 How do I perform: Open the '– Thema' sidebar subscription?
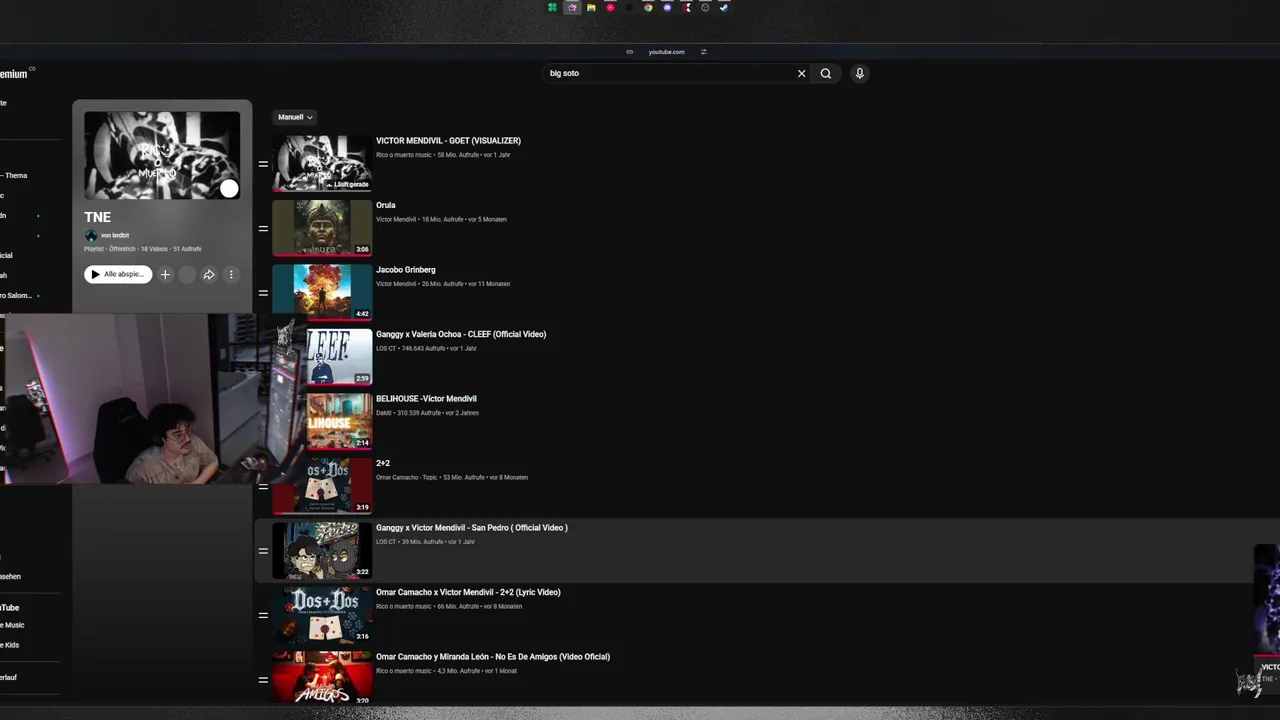tap(14, 175)
